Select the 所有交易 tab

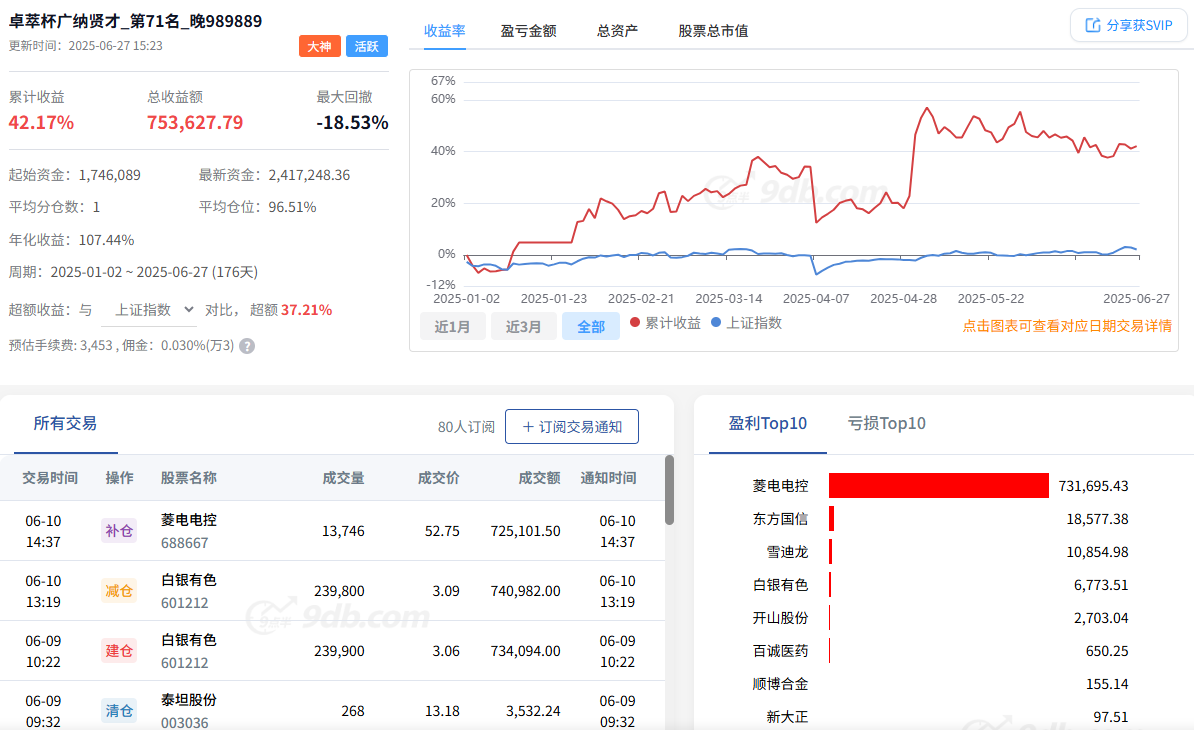(x=65, y=423)
